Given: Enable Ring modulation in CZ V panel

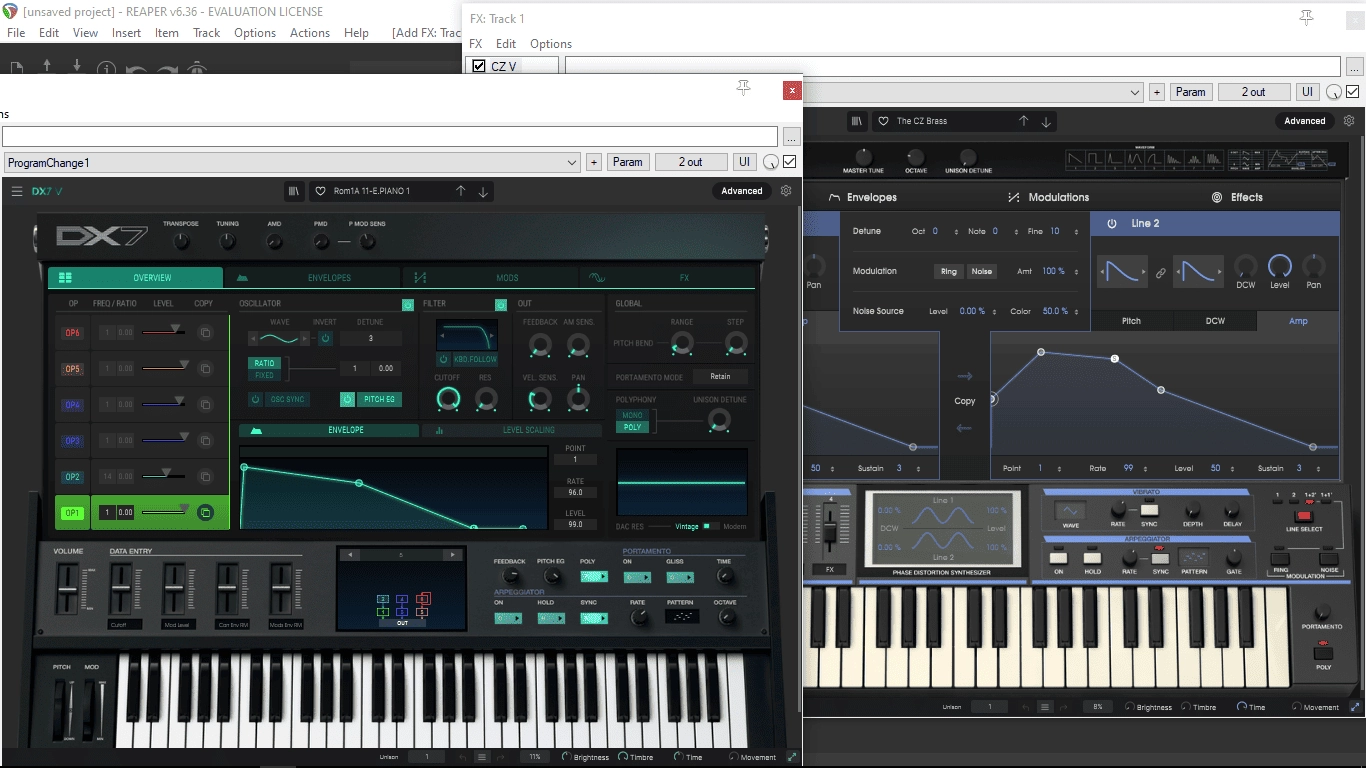Looking at the screenshot, I should [949, 271].
